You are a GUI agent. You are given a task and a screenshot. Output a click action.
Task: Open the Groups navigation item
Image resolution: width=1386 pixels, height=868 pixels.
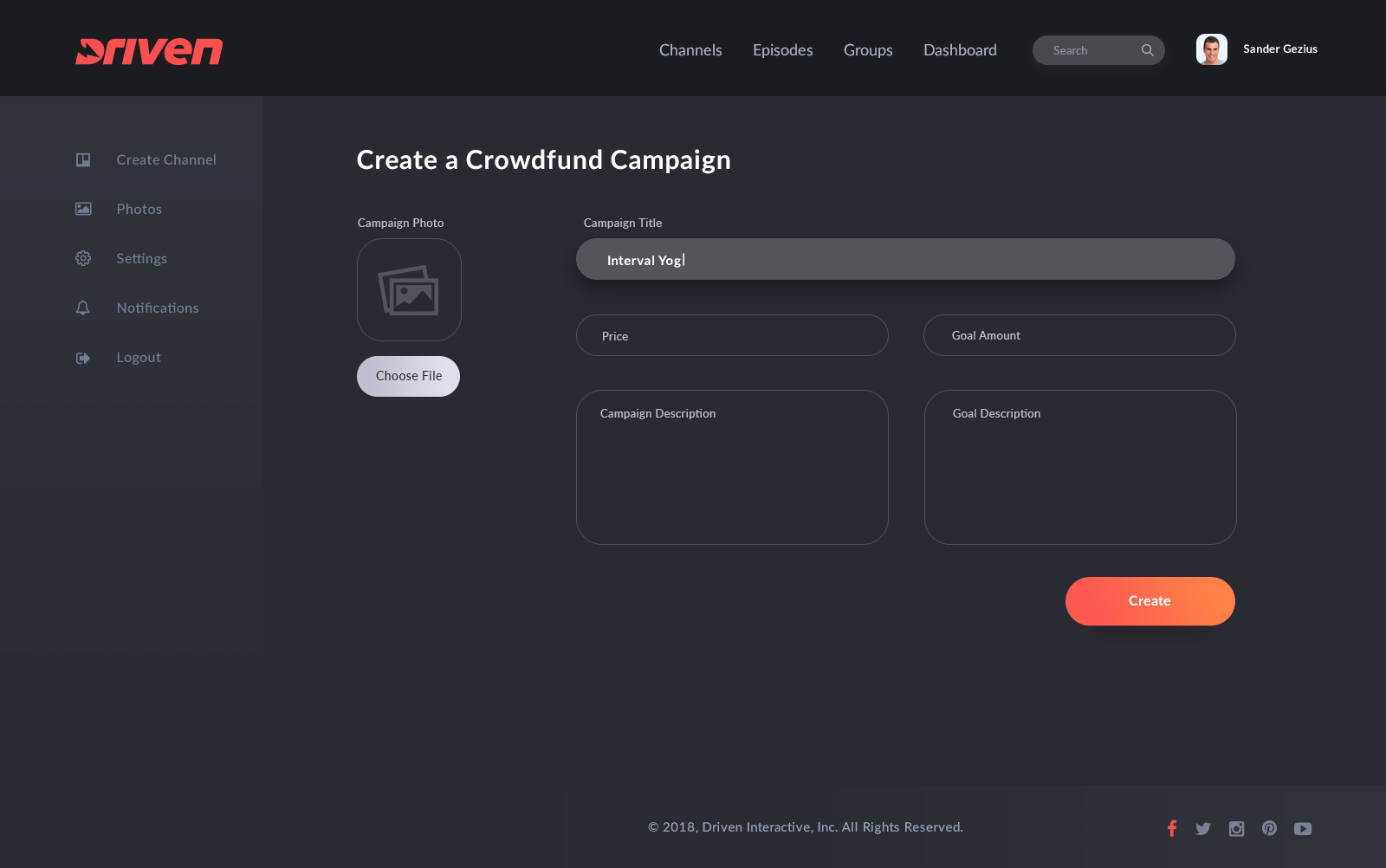tap(868, 50)
